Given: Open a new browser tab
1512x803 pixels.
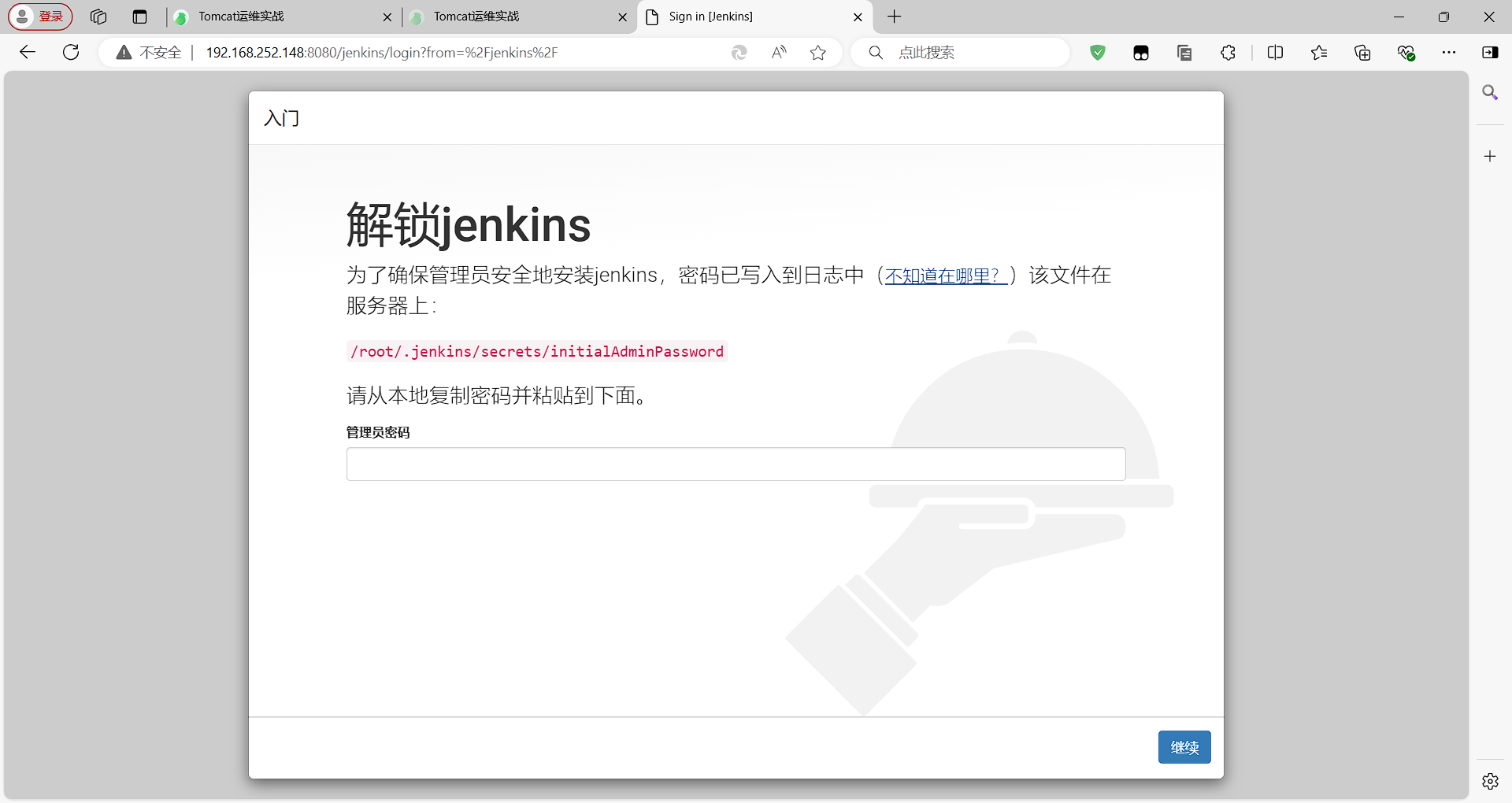Looking at the screenshot, I should click(895, 17).
